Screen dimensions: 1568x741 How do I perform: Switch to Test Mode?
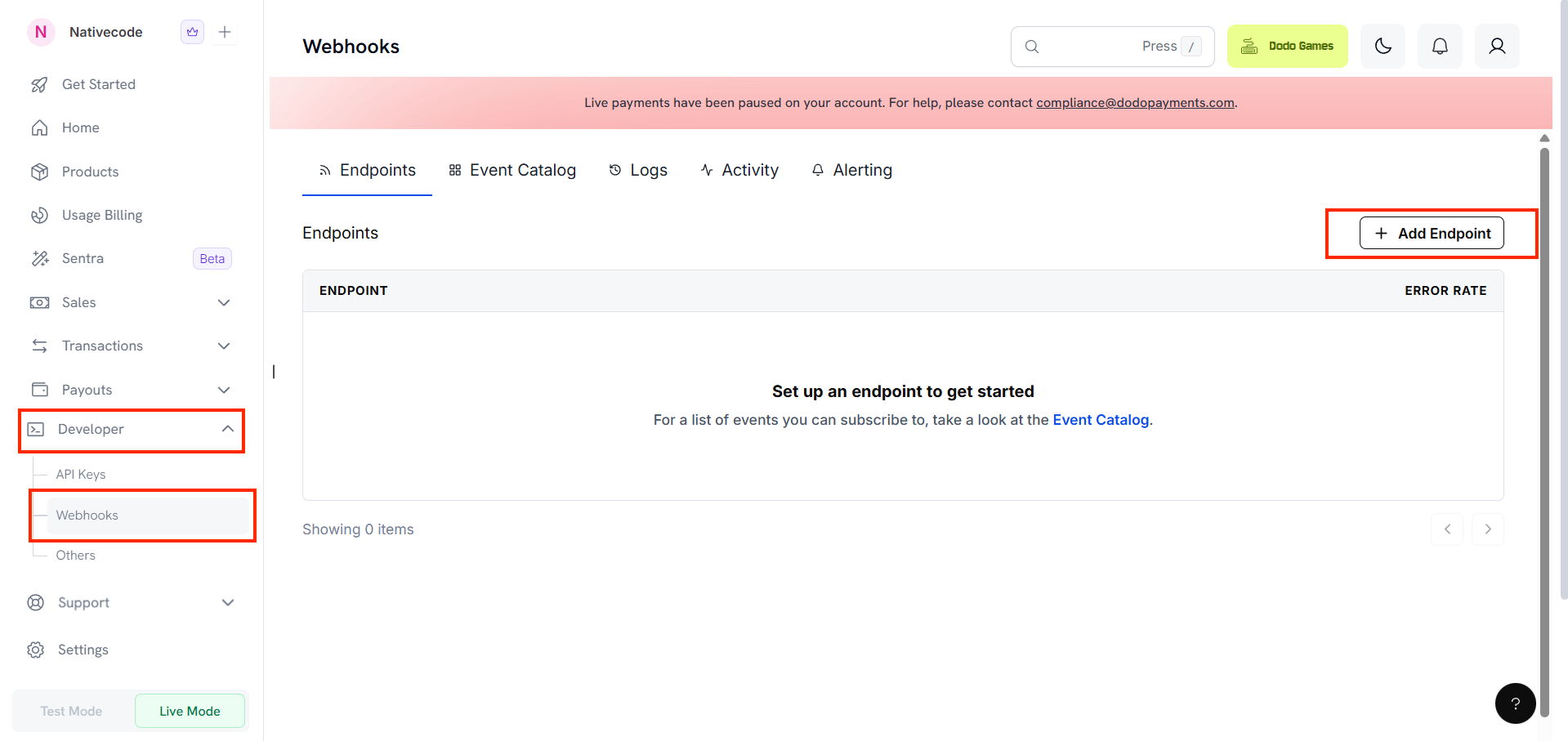71,711
